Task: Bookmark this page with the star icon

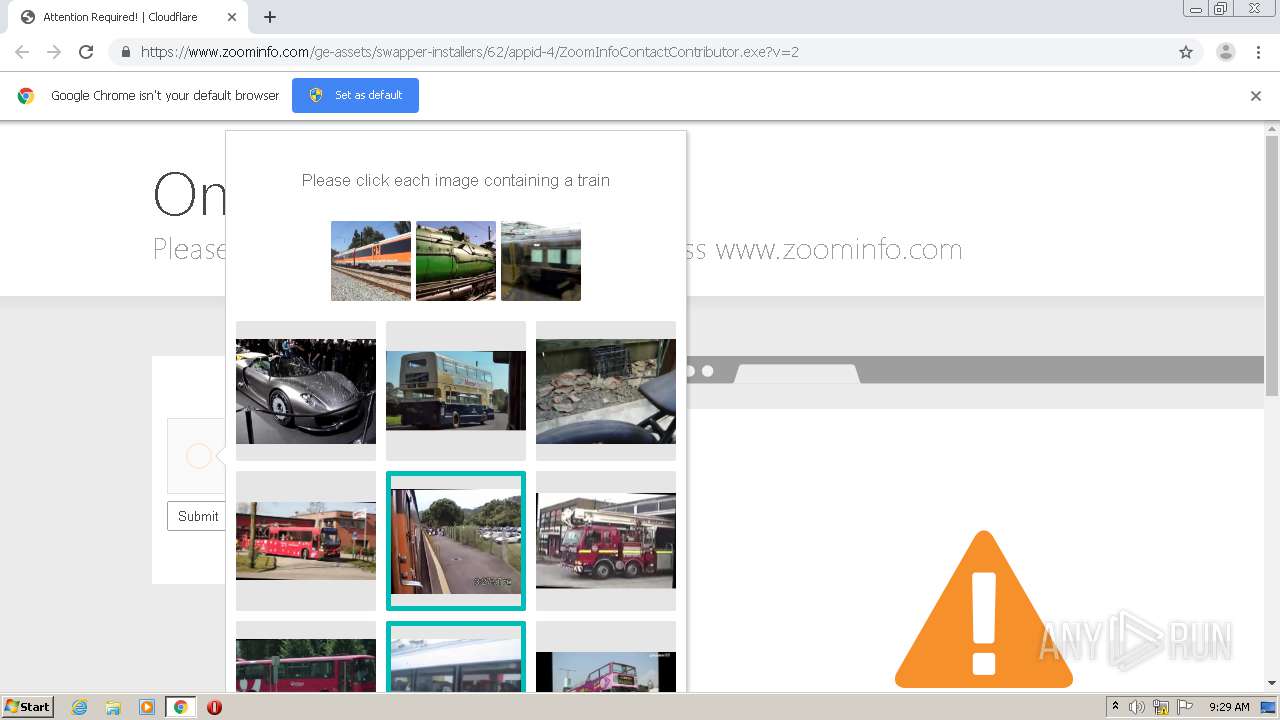Action: (x=1186, y=52)
